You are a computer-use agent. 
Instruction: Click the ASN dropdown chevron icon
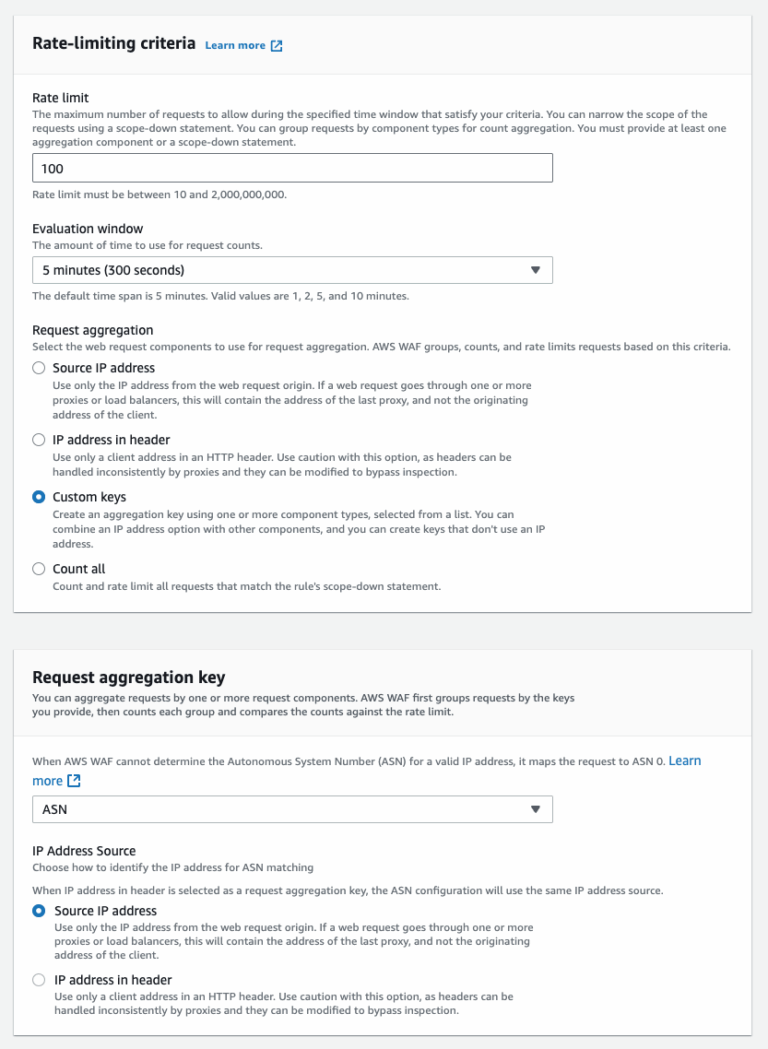(535, 809)
